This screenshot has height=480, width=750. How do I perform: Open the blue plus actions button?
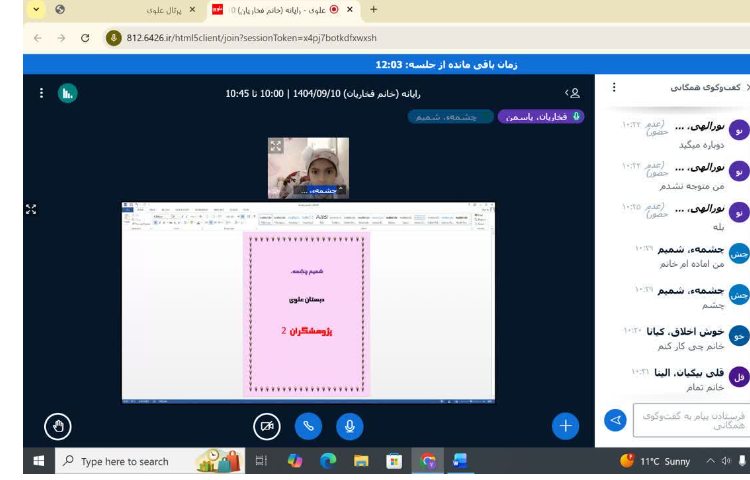click(x=565, y=425)
